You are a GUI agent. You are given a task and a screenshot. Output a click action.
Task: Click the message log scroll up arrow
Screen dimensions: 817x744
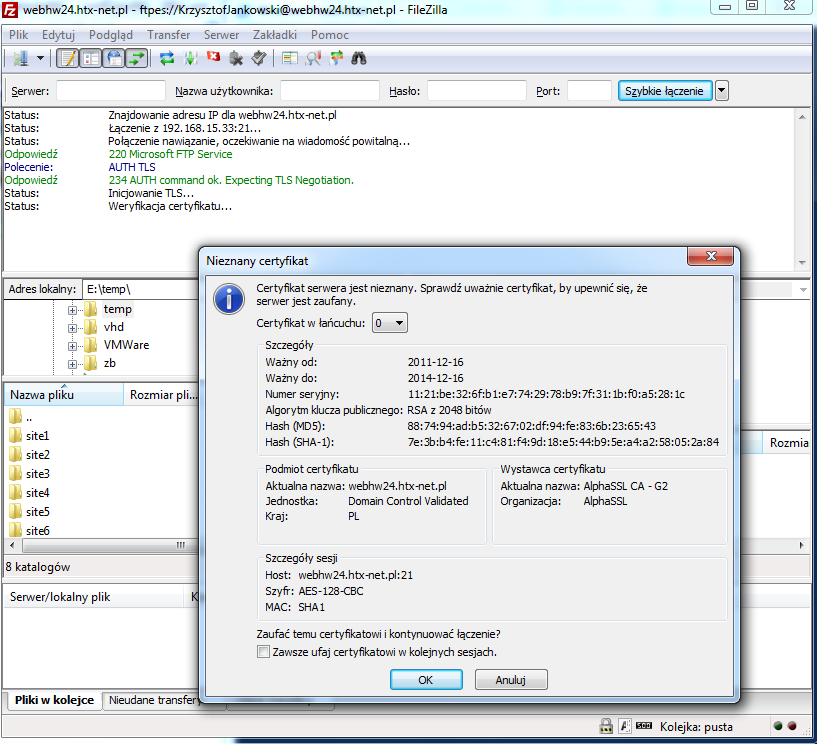tap(802, 117)
